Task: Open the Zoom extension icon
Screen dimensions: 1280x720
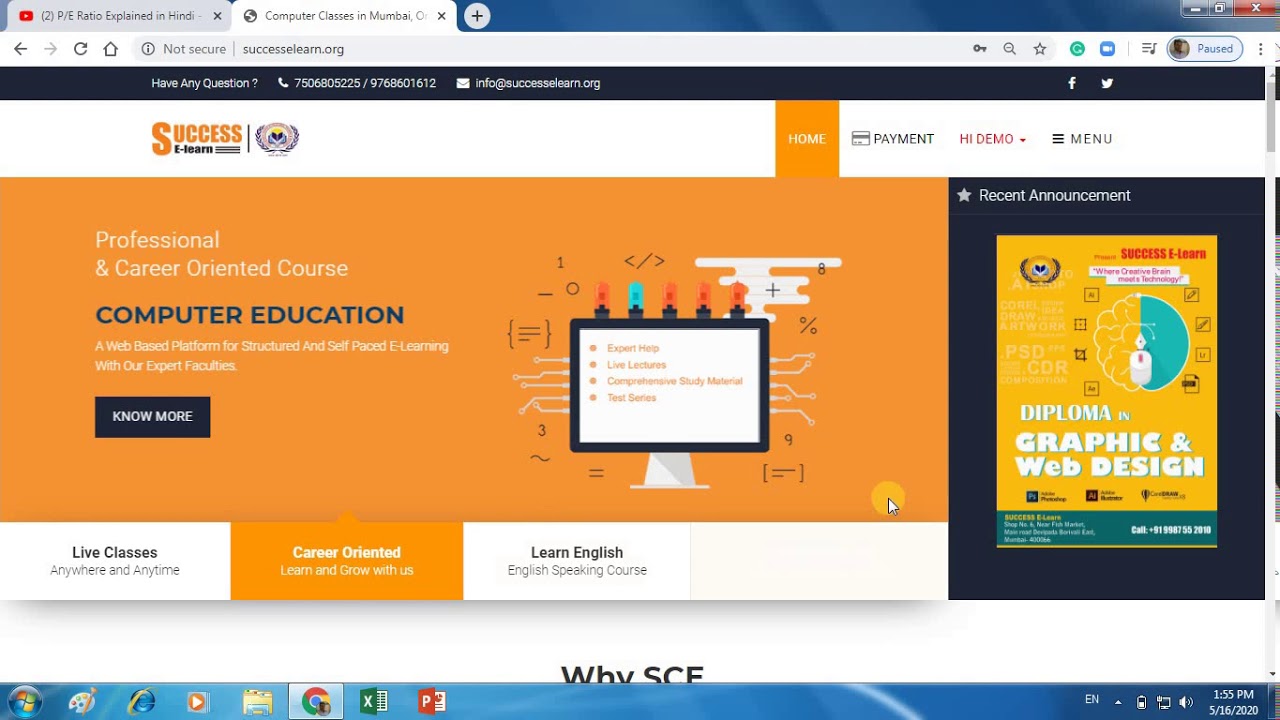Action: coord(1107,49)
